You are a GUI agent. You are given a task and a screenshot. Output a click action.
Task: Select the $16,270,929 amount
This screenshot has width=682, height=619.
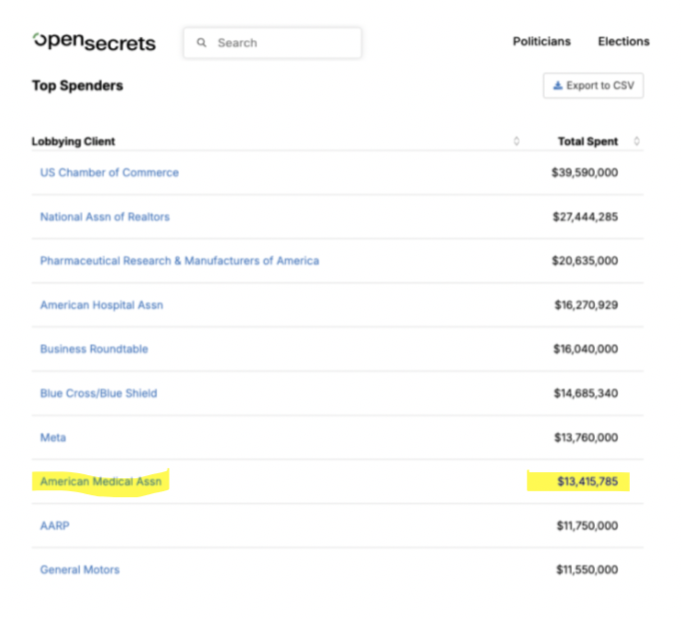(586, 305)
